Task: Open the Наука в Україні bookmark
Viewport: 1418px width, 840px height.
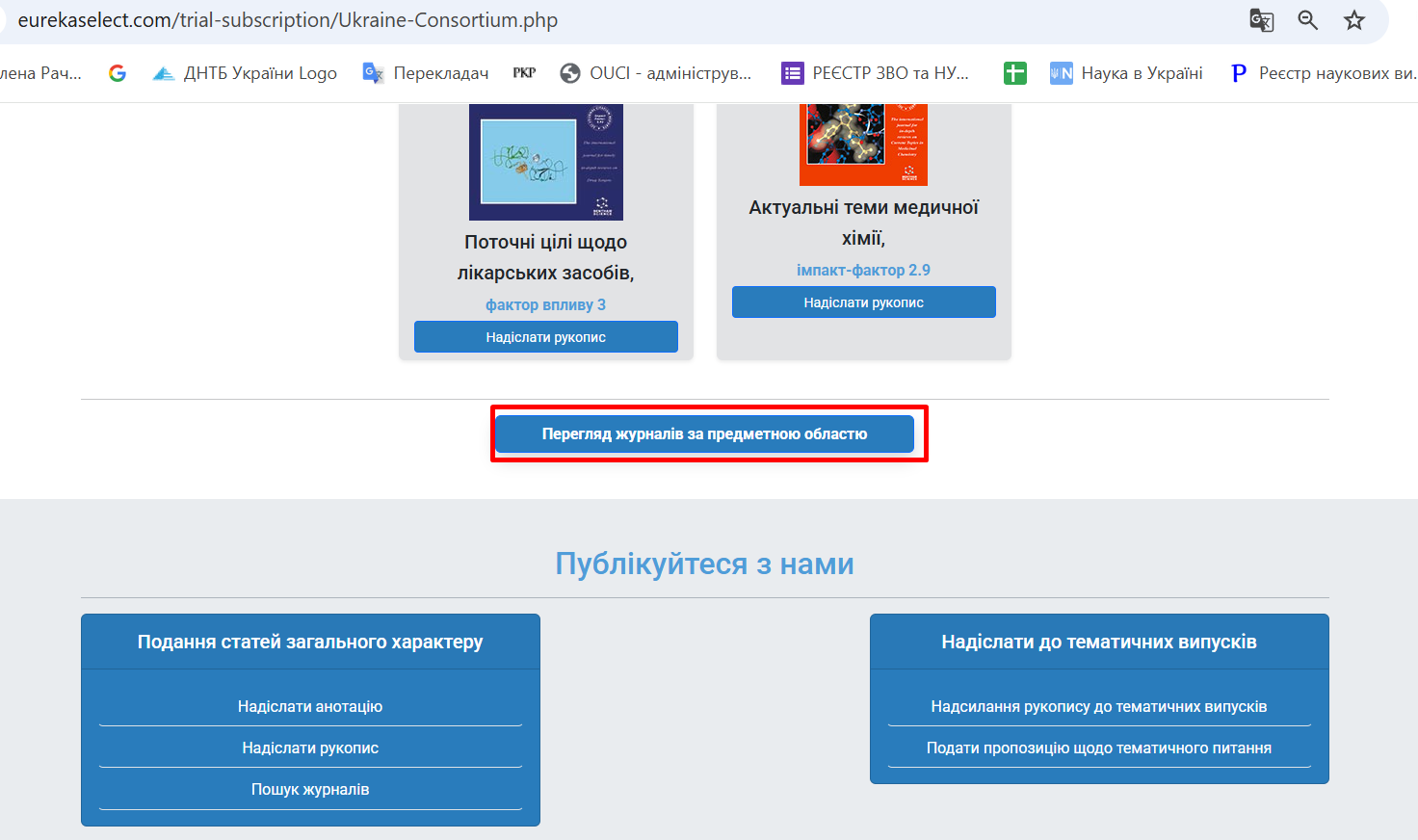Action: click(x=1126, y=73)
